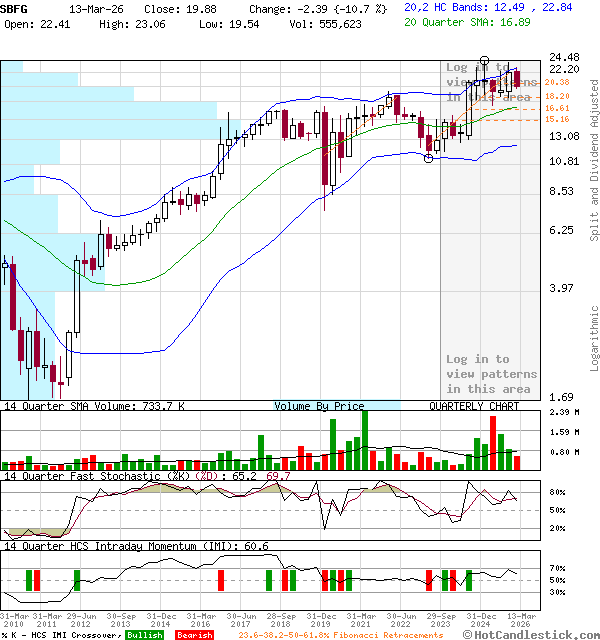Viewport: 600px width, 640px height.
Task: Click the circled high marker on the price chart
Action: click(x=485, y=62)
